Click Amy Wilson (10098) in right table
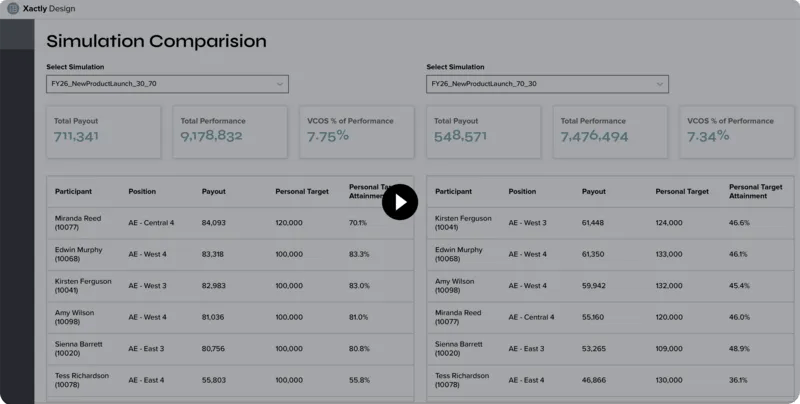 (455, 286)
